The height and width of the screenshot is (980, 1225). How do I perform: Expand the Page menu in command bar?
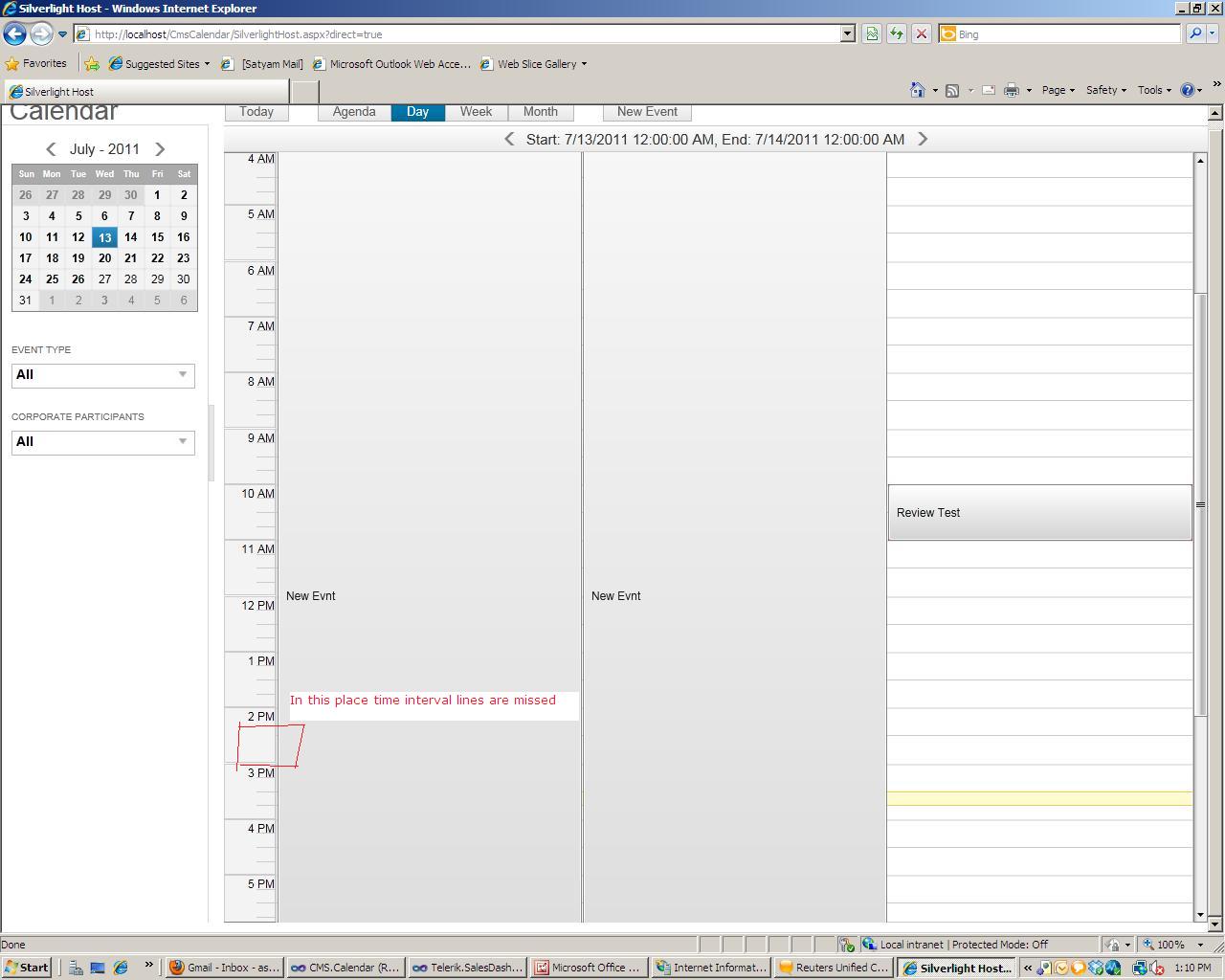pos(1058,90)
